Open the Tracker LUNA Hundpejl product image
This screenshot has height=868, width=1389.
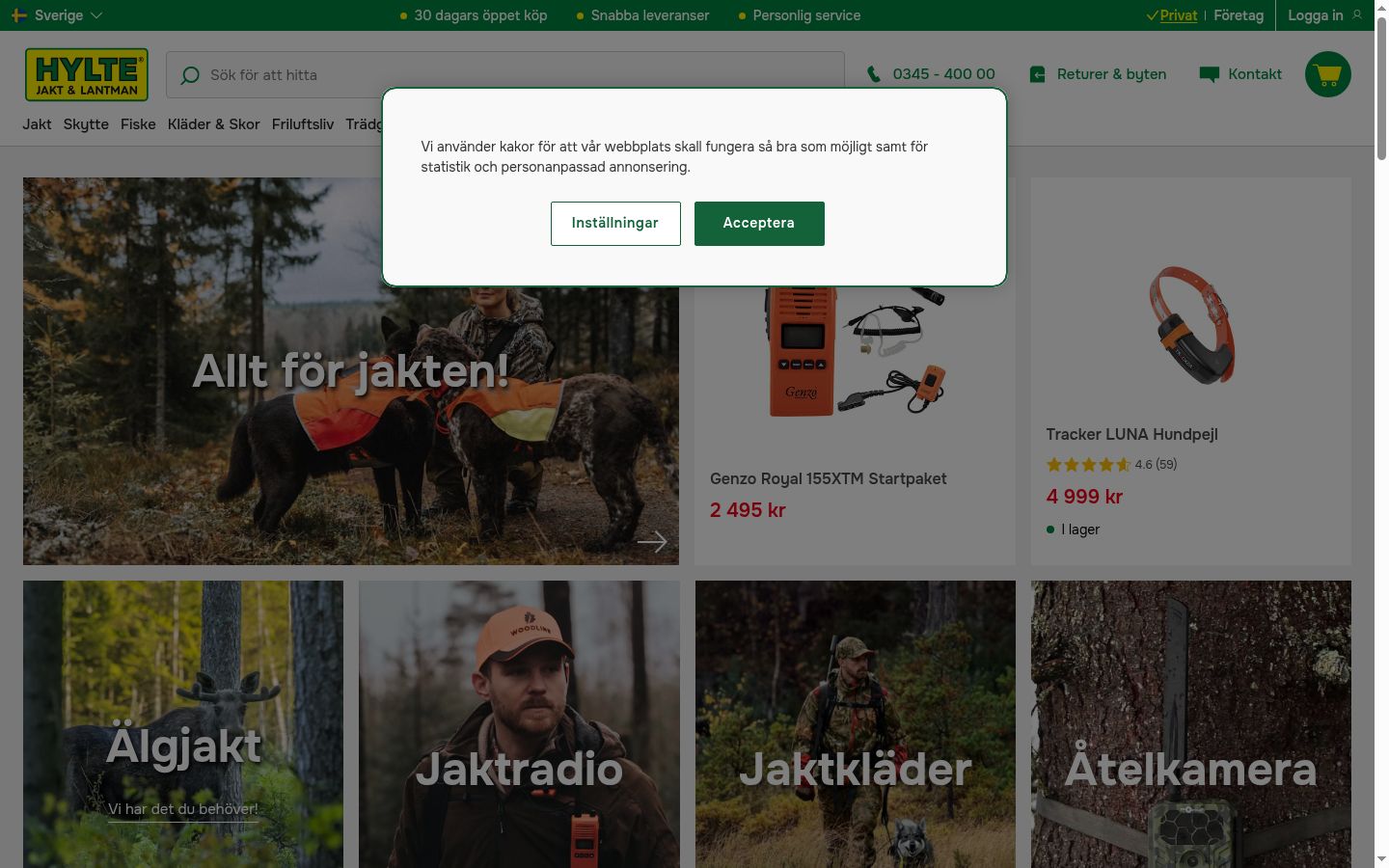pyautogui.click(x=1192, y=325)
